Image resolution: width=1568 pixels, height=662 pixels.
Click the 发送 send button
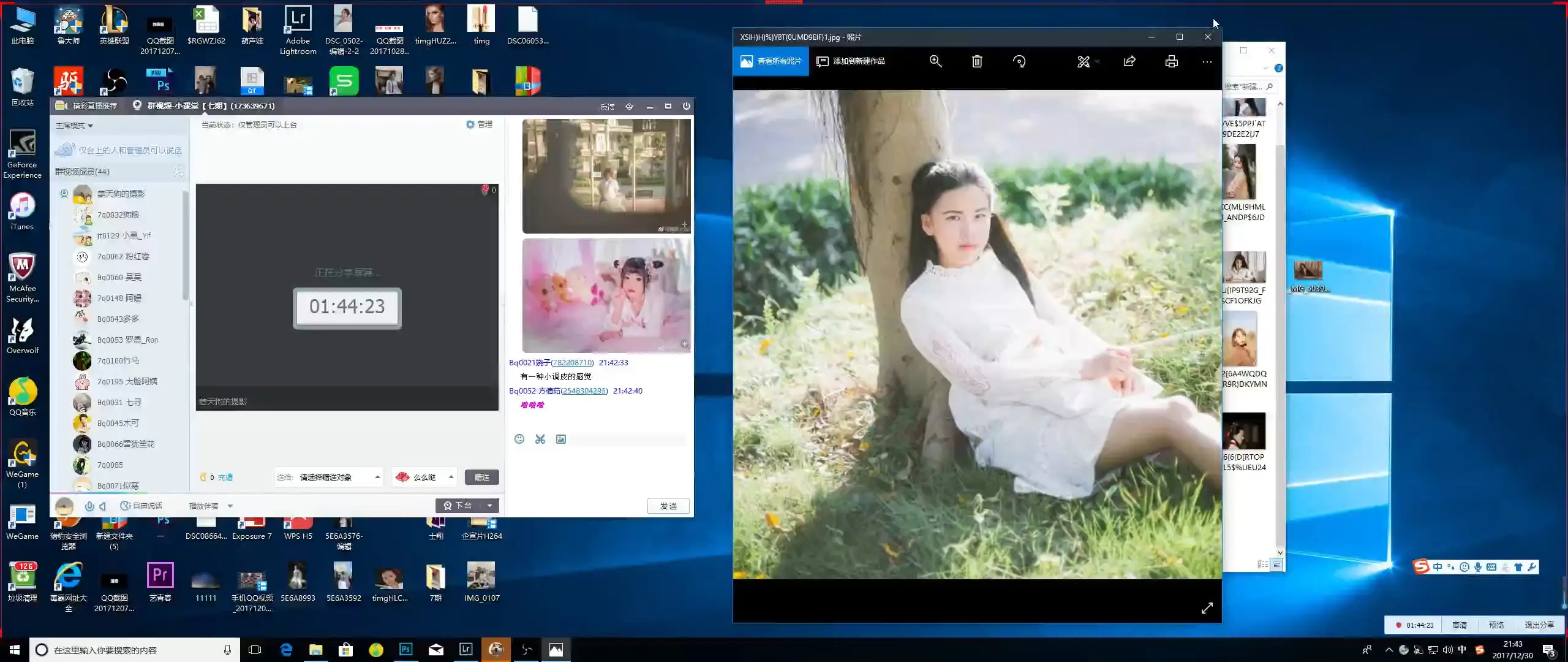[668, 506]
